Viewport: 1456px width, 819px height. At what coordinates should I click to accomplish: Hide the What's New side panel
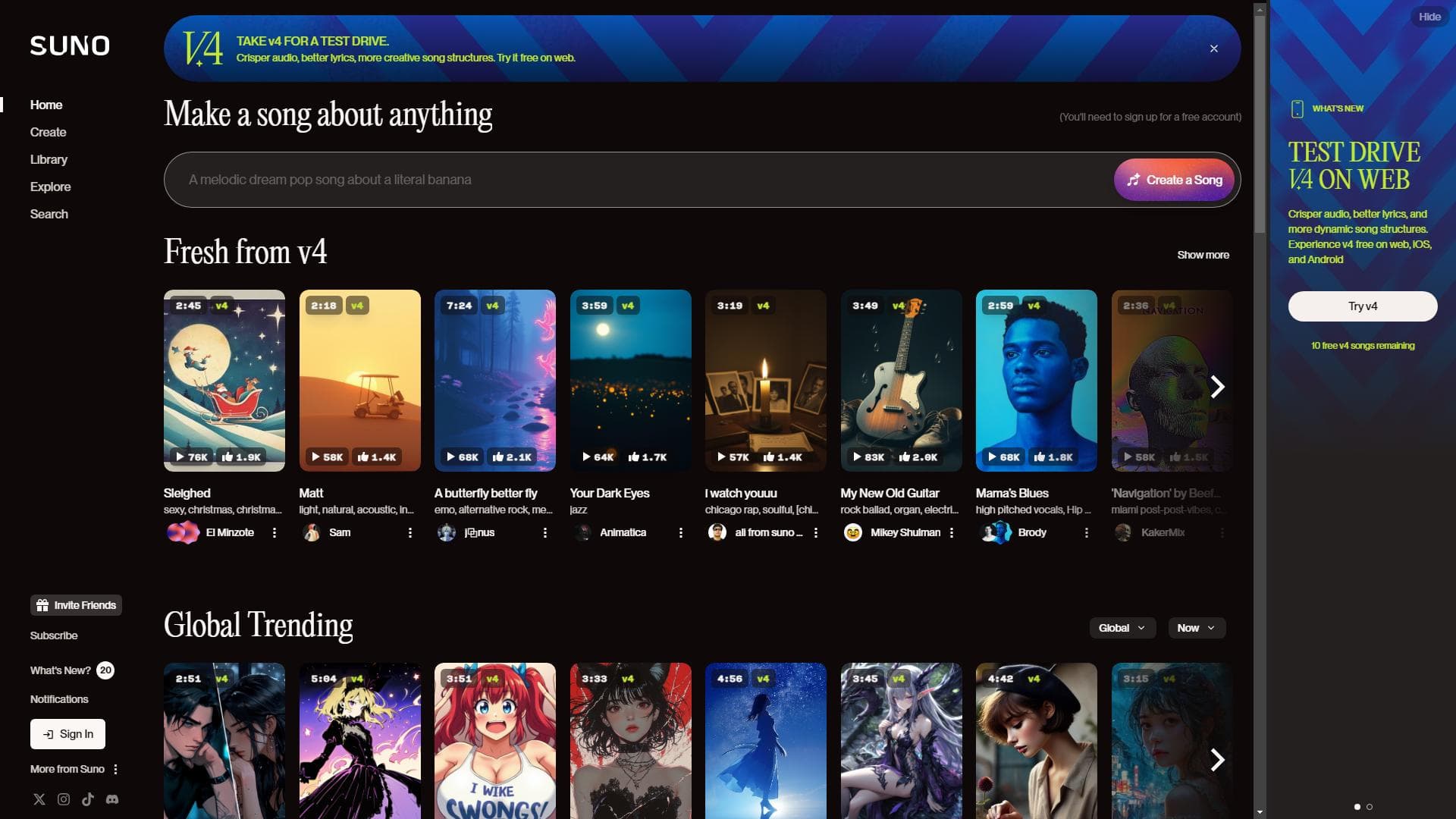click(x=1429, y=17)
